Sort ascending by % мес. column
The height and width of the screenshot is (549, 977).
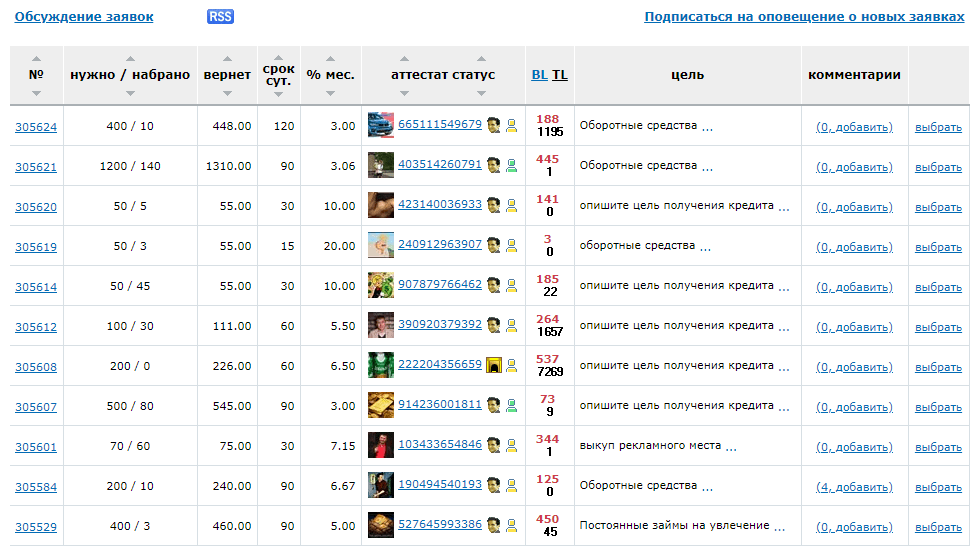pyautogui.click(x=330, y=58)
